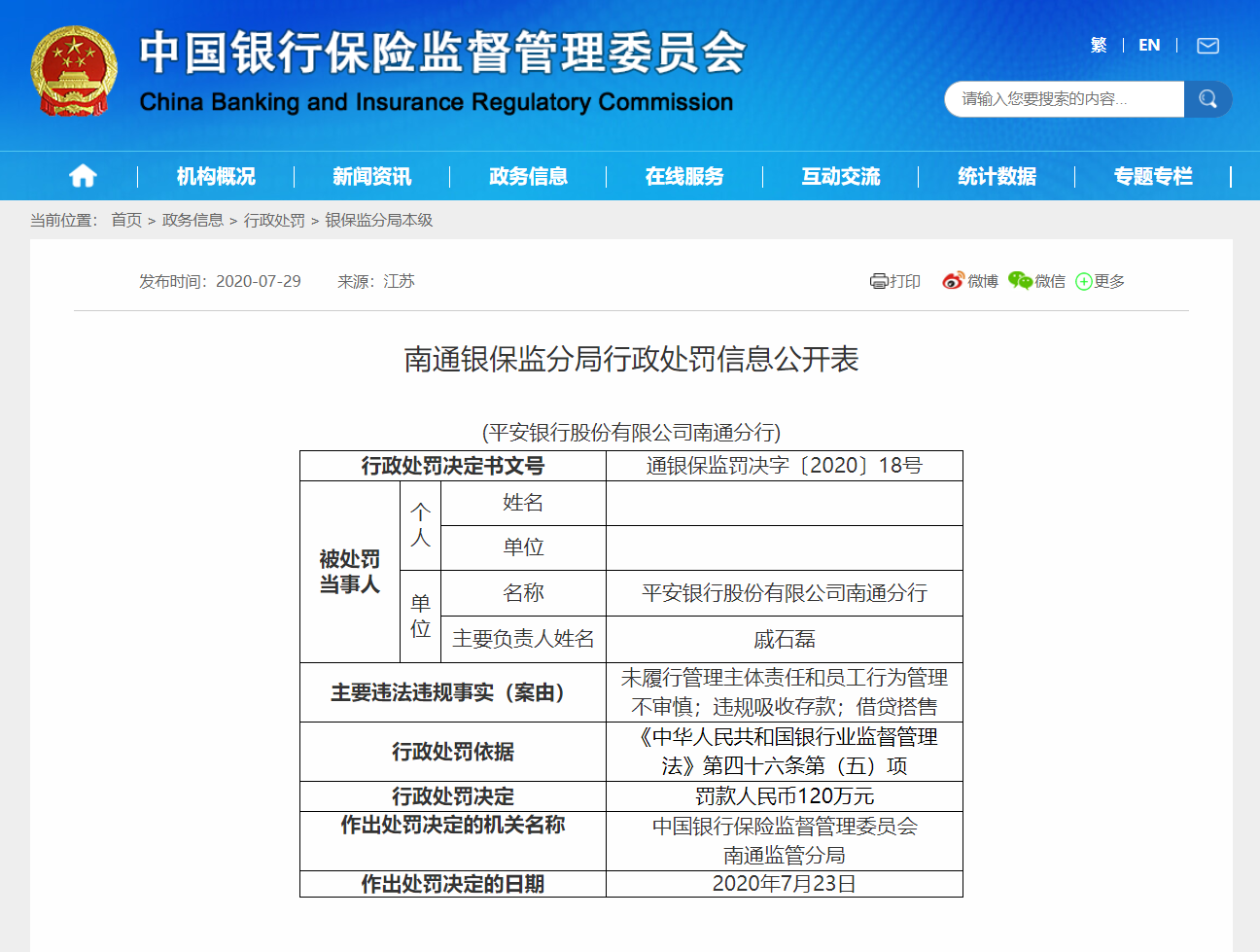The width and height of the screenshot is (1260, 952).
Task: Open the 政务信息 menu
Action: 528,176
